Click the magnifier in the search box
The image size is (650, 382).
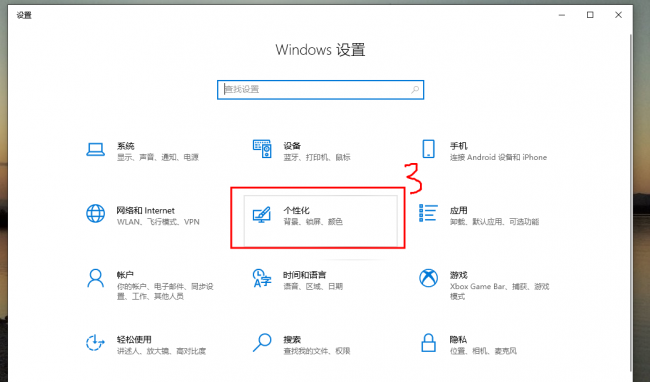point(415,89)
